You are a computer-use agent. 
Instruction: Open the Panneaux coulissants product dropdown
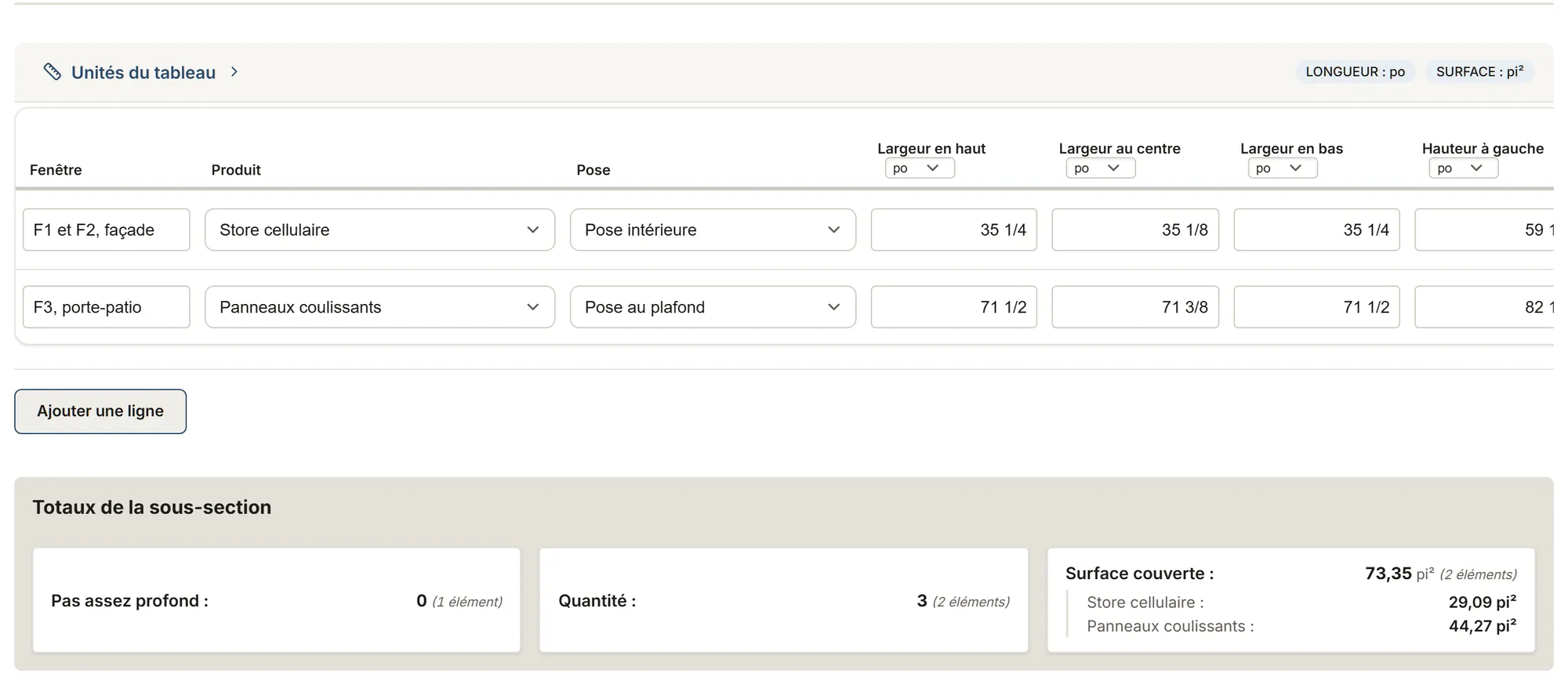click(x=380, y=307)
